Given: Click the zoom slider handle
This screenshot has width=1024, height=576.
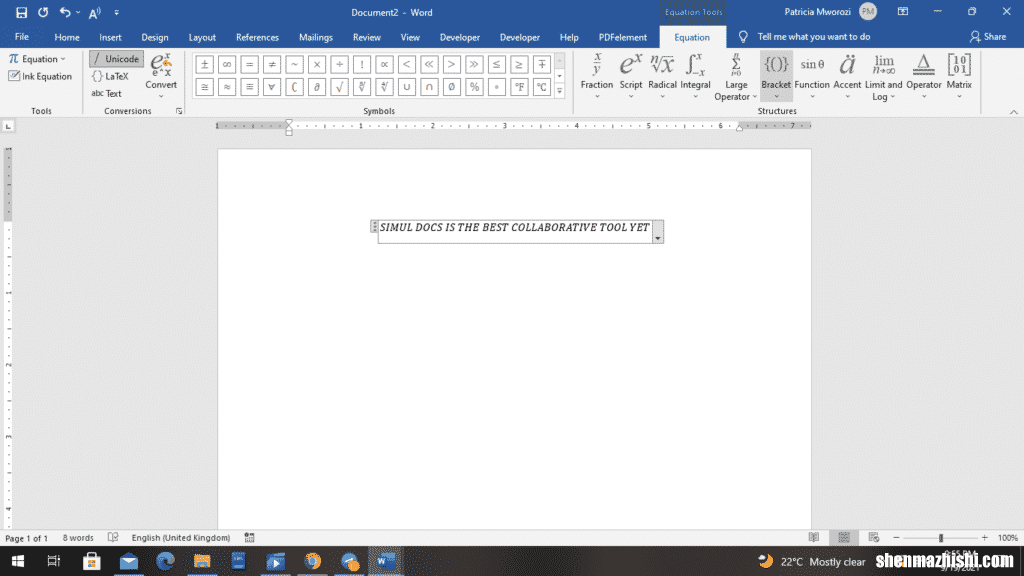Looking at the screenshot, I should (941, 537).
